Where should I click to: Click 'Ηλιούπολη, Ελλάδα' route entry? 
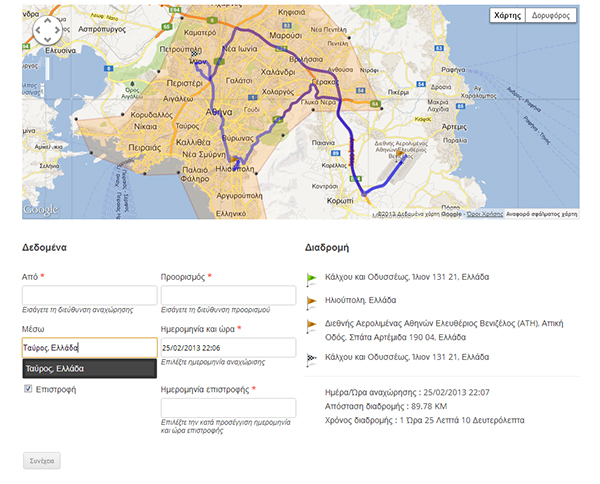click(360, 300)
